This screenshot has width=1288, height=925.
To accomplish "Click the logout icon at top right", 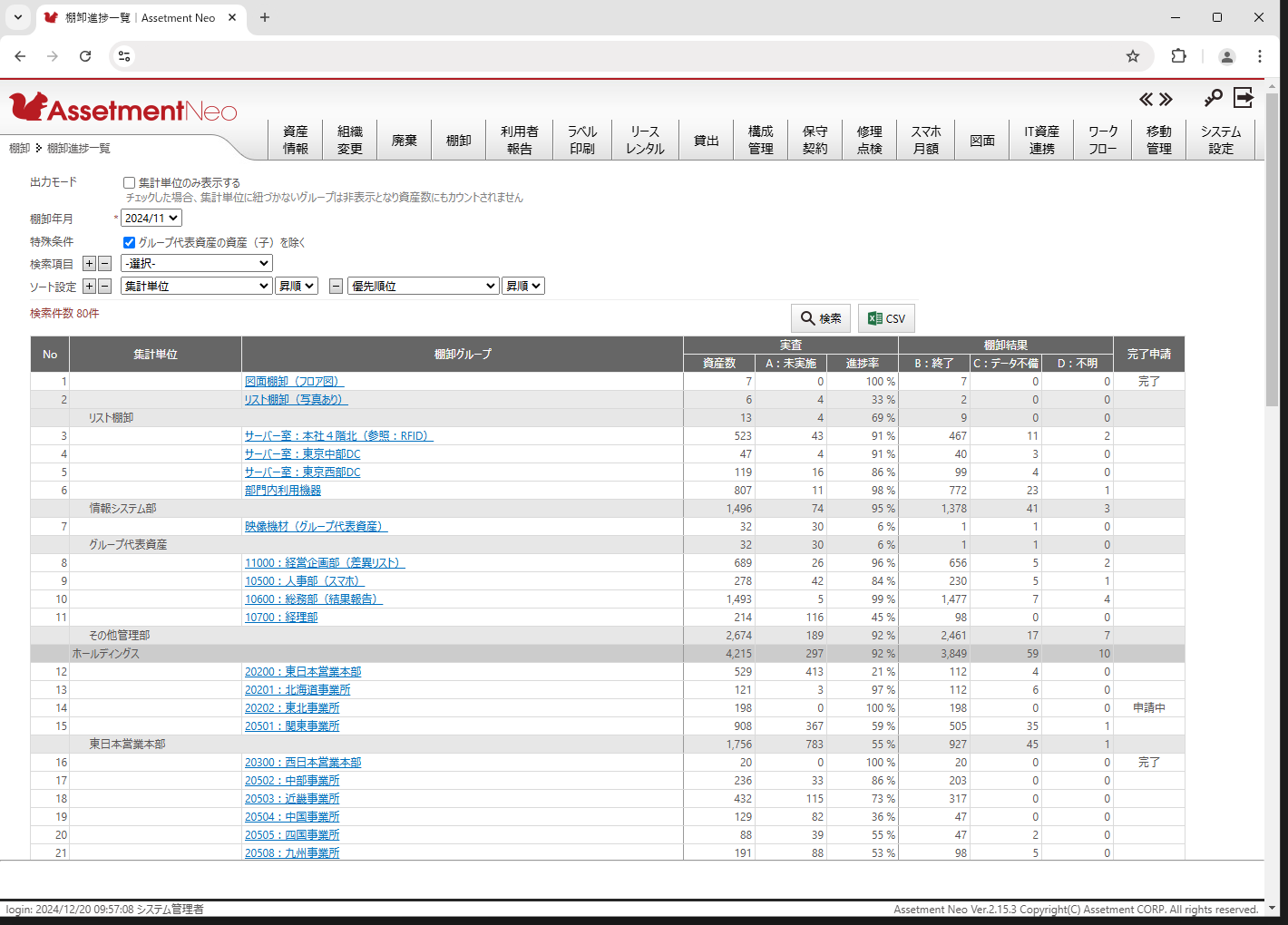I will (1244, 97).
